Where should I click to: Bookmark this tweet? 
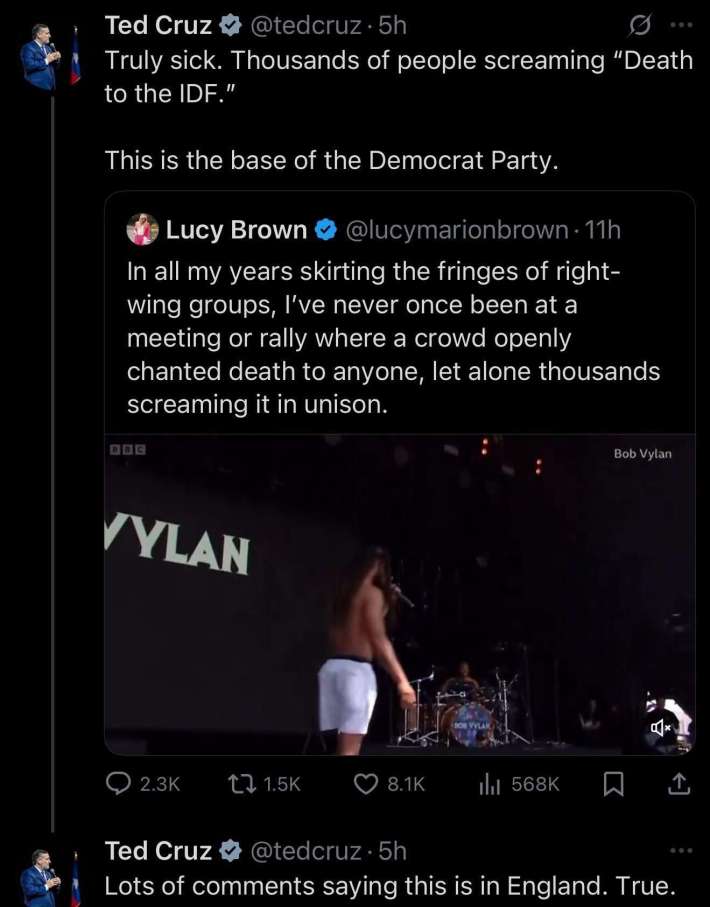[x=615, y=784]
